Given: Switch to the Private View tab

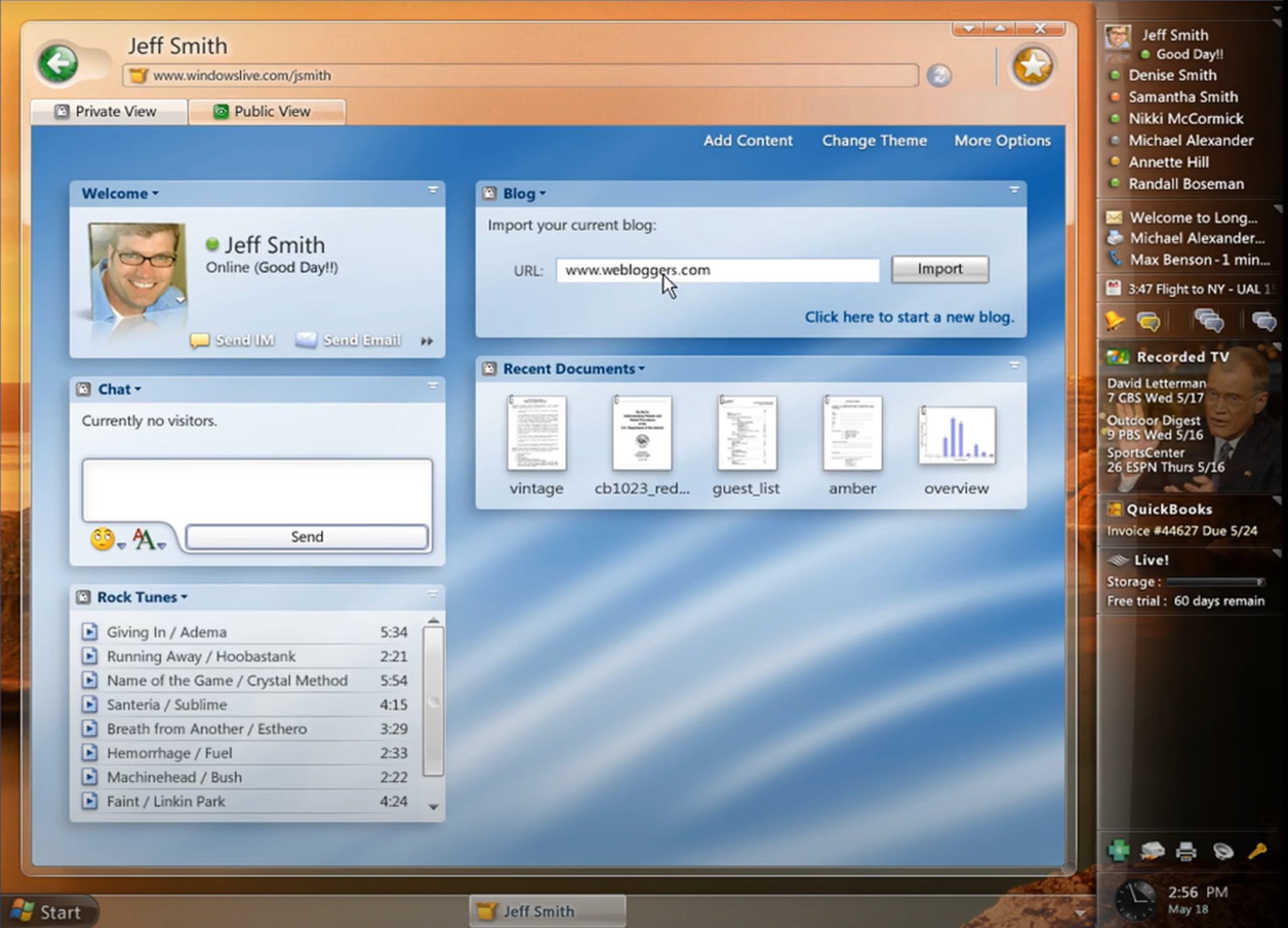Looking at the screenshot, I should coord(109,111).
